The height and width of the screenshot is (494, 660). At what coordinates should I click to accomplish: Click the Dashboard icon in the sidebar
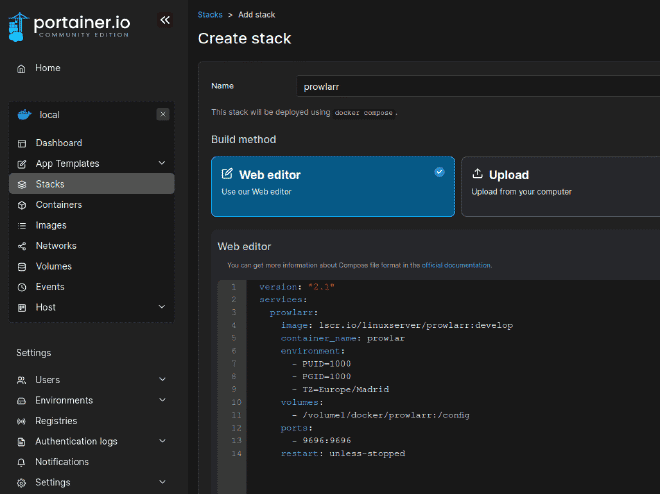[x=22, y=143]
